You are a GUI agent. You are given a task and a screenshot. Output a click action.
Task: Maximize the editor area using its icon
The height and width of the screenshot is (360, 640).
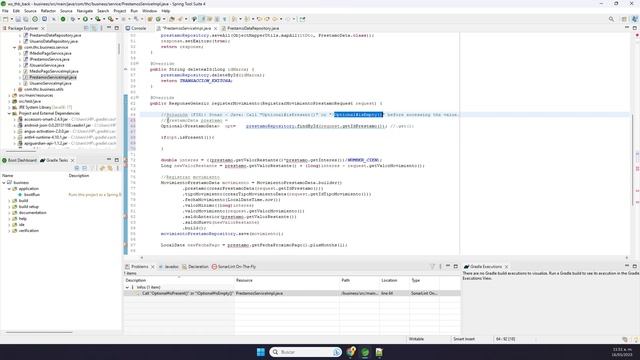point(635,28)
